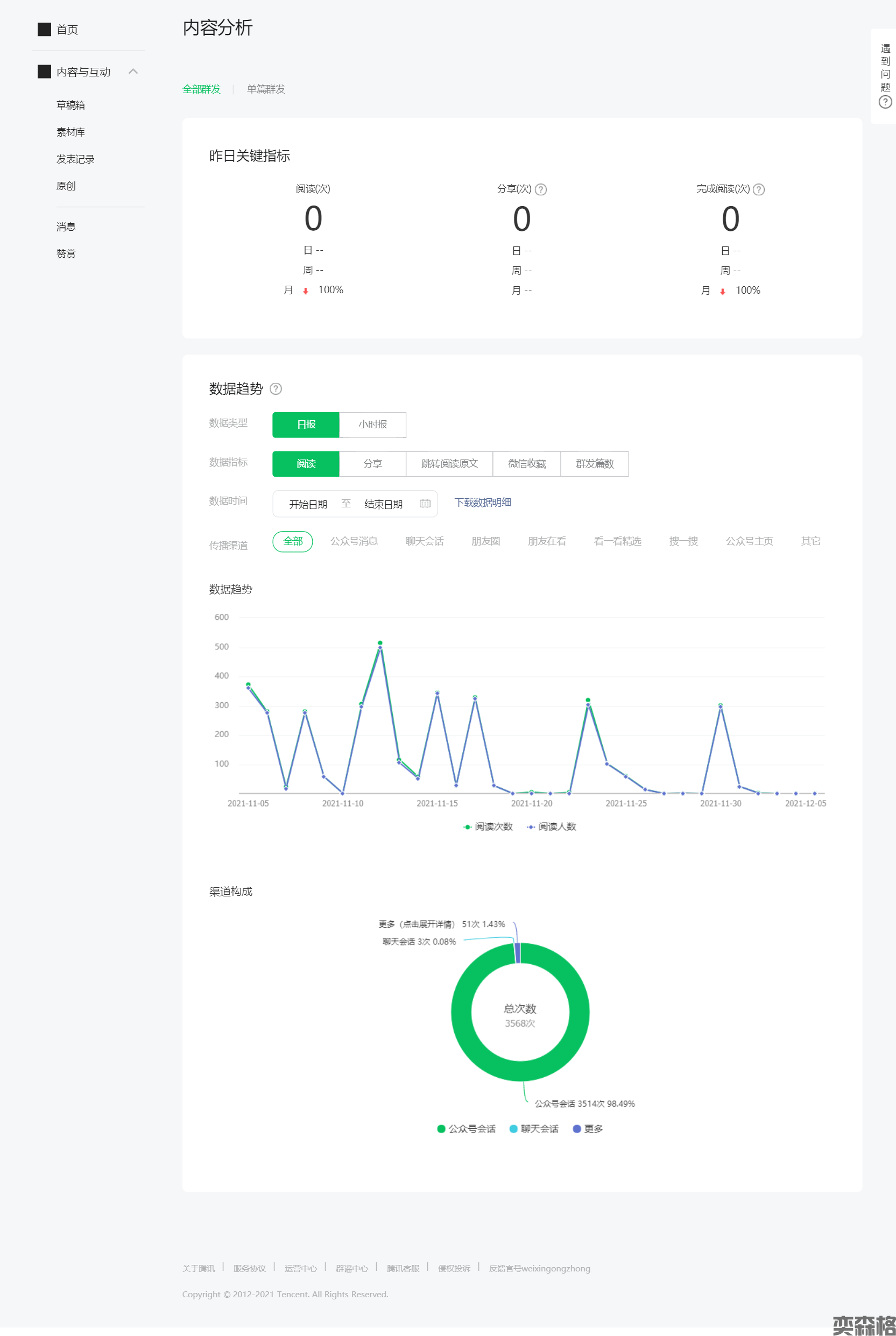
Task: Collapse the 内容与互动 sidebar section
Action: point(133,72)
